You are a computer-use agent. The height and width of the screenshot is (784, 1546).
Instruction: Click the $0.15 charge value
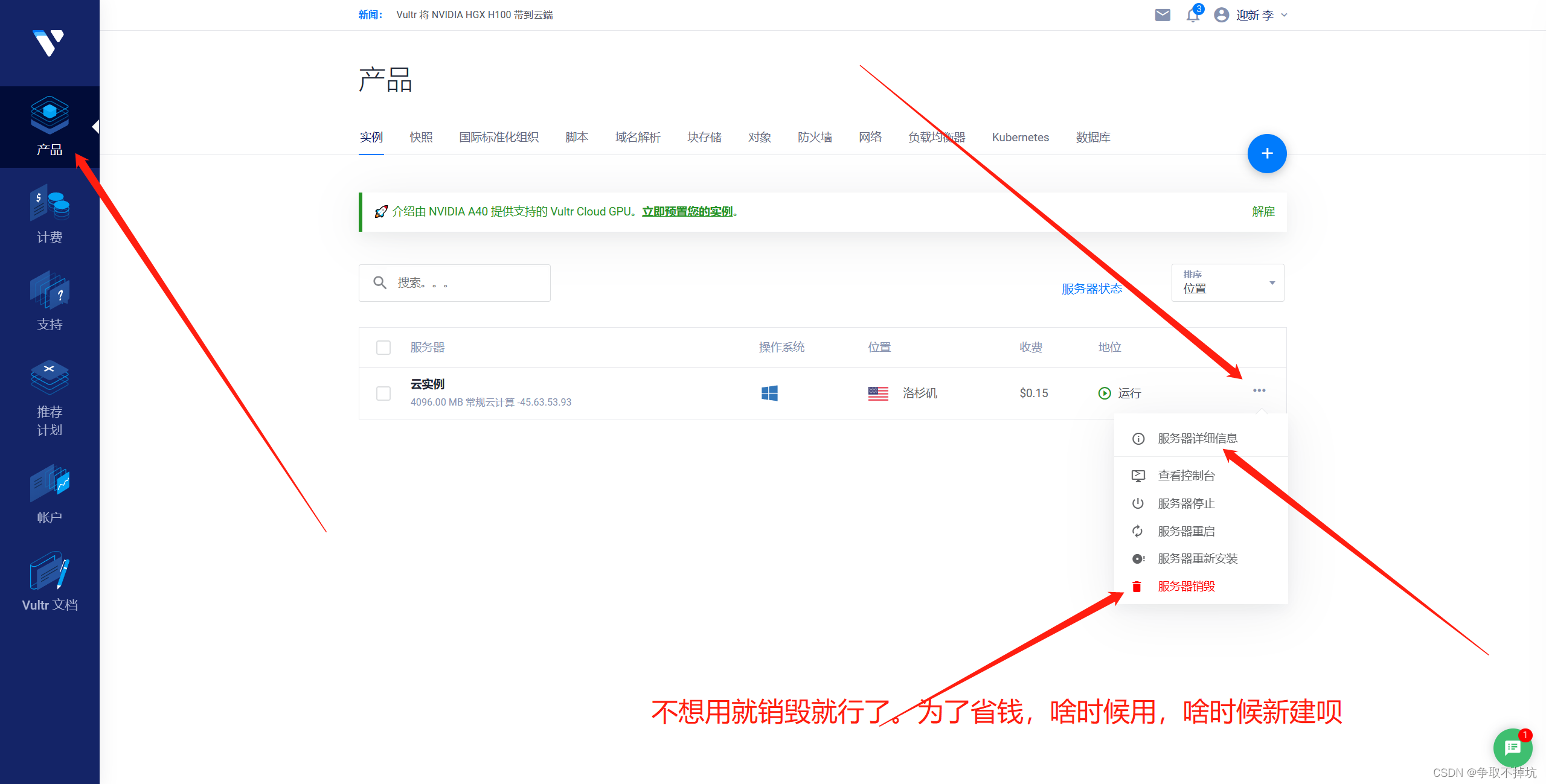point(1034,394)
